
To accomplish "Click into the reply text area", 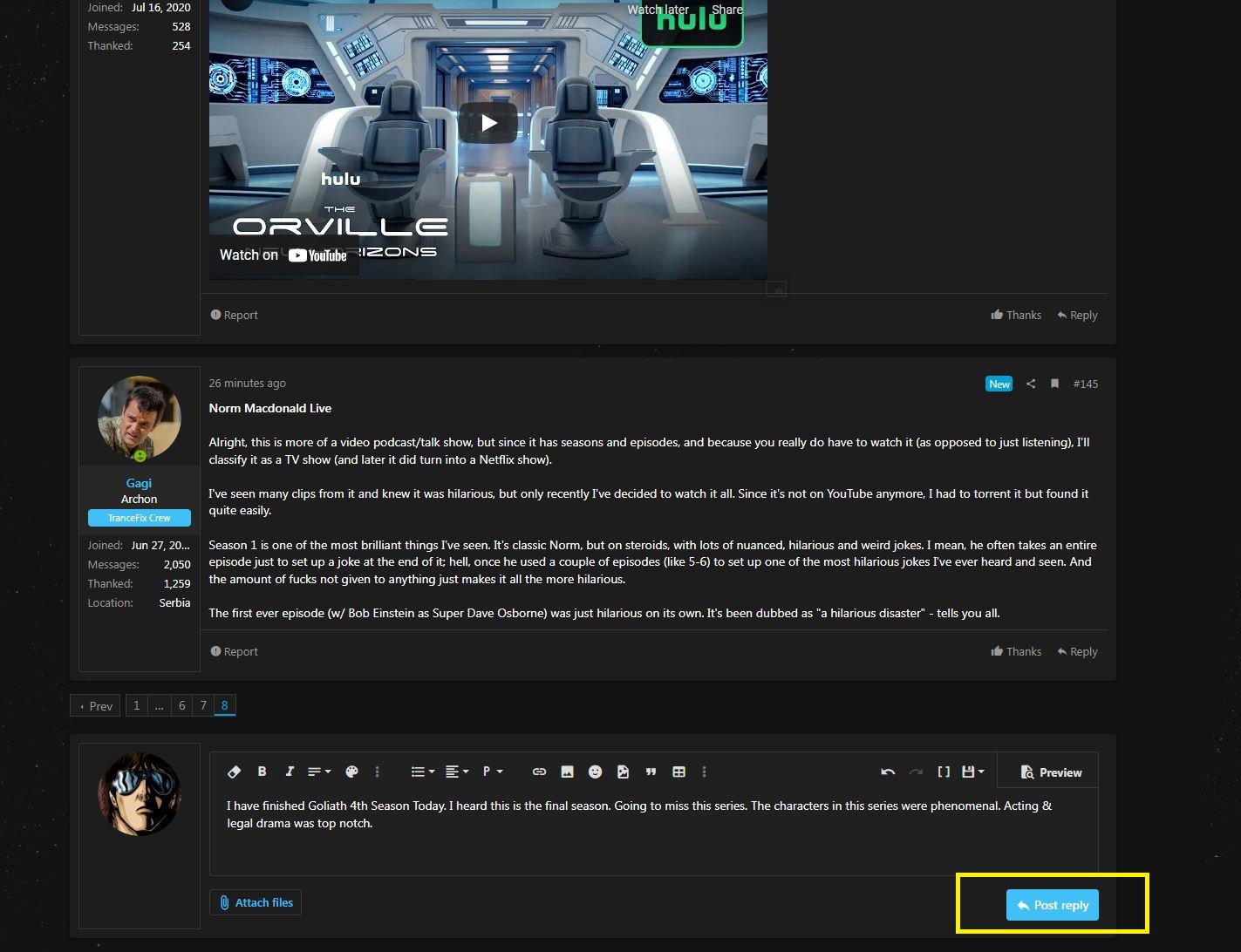I will click(x=653, y=832).
